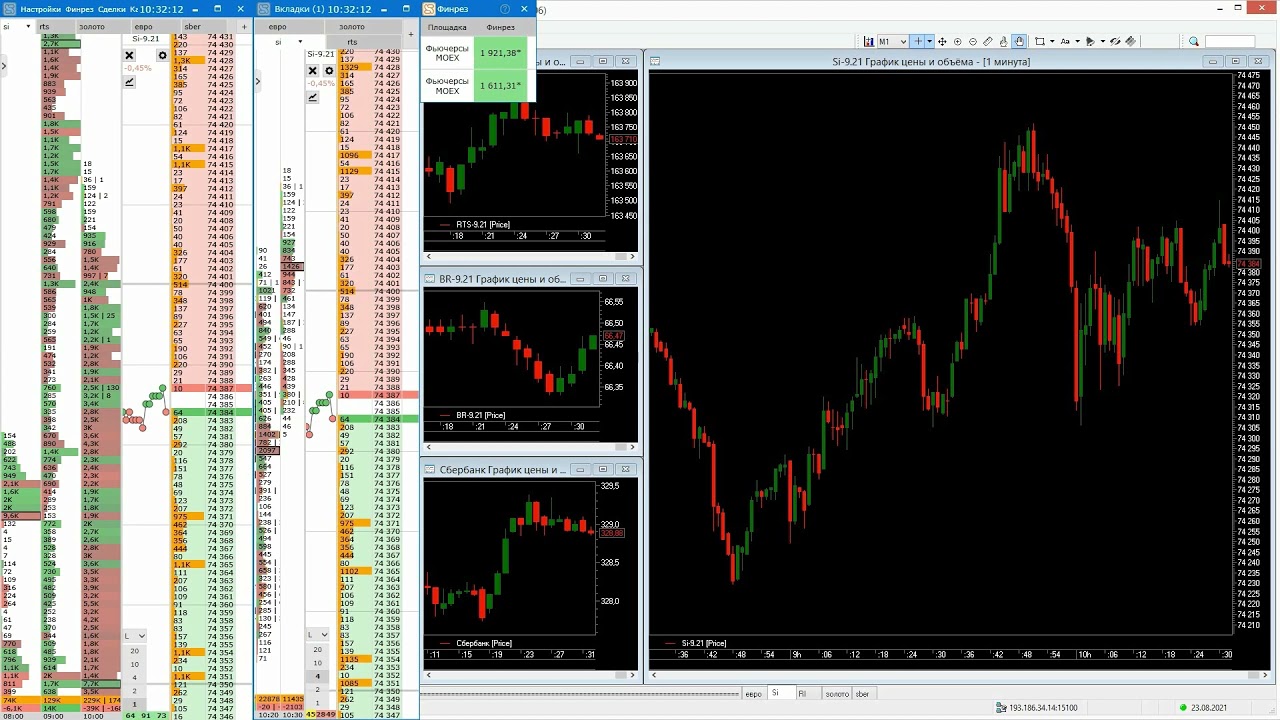Select the crosshair cursor tool

point(918,42)
